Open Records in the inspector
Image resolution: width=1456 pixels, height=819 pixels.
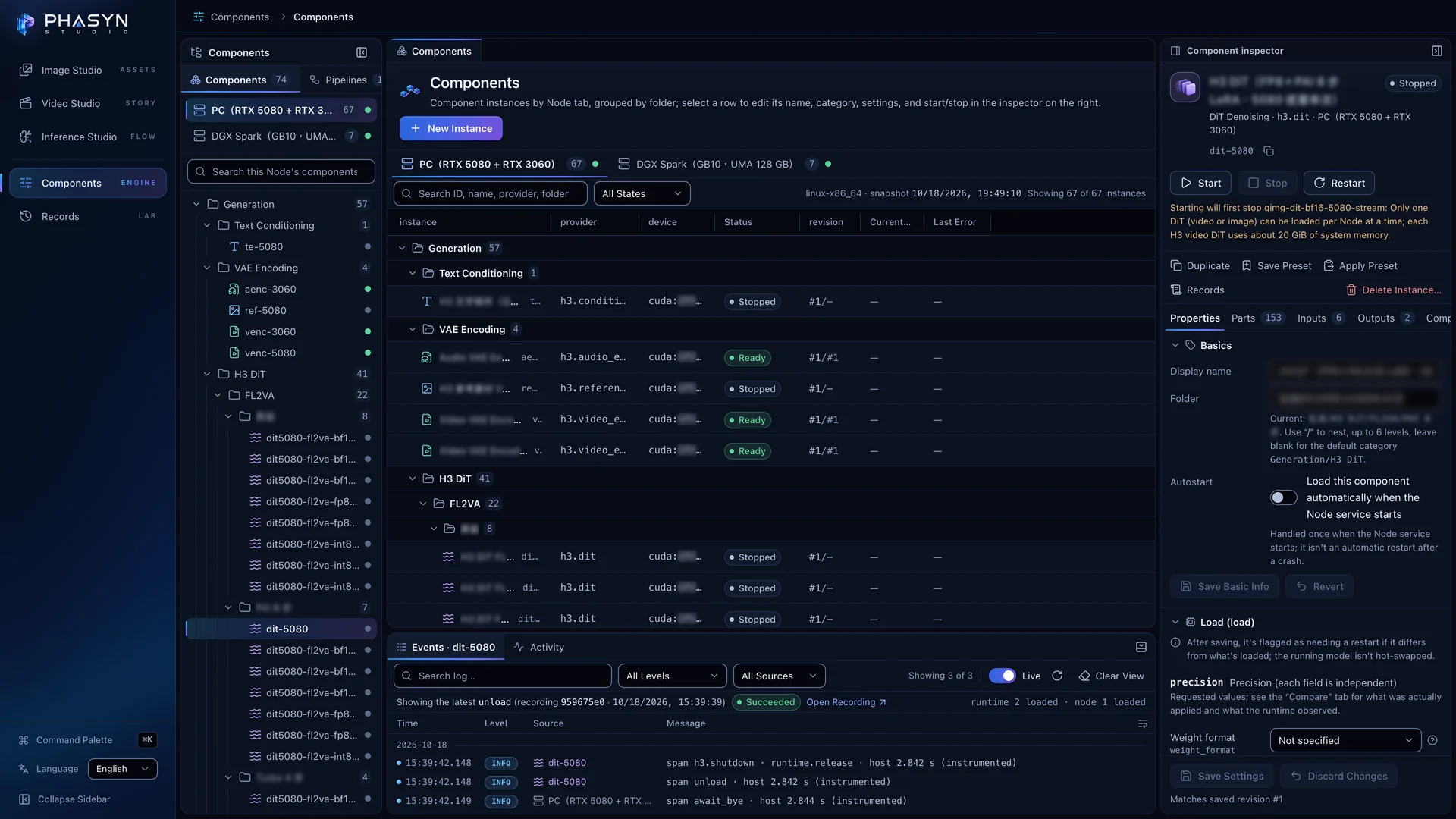pyautogui.click(x=1197, y=290)
